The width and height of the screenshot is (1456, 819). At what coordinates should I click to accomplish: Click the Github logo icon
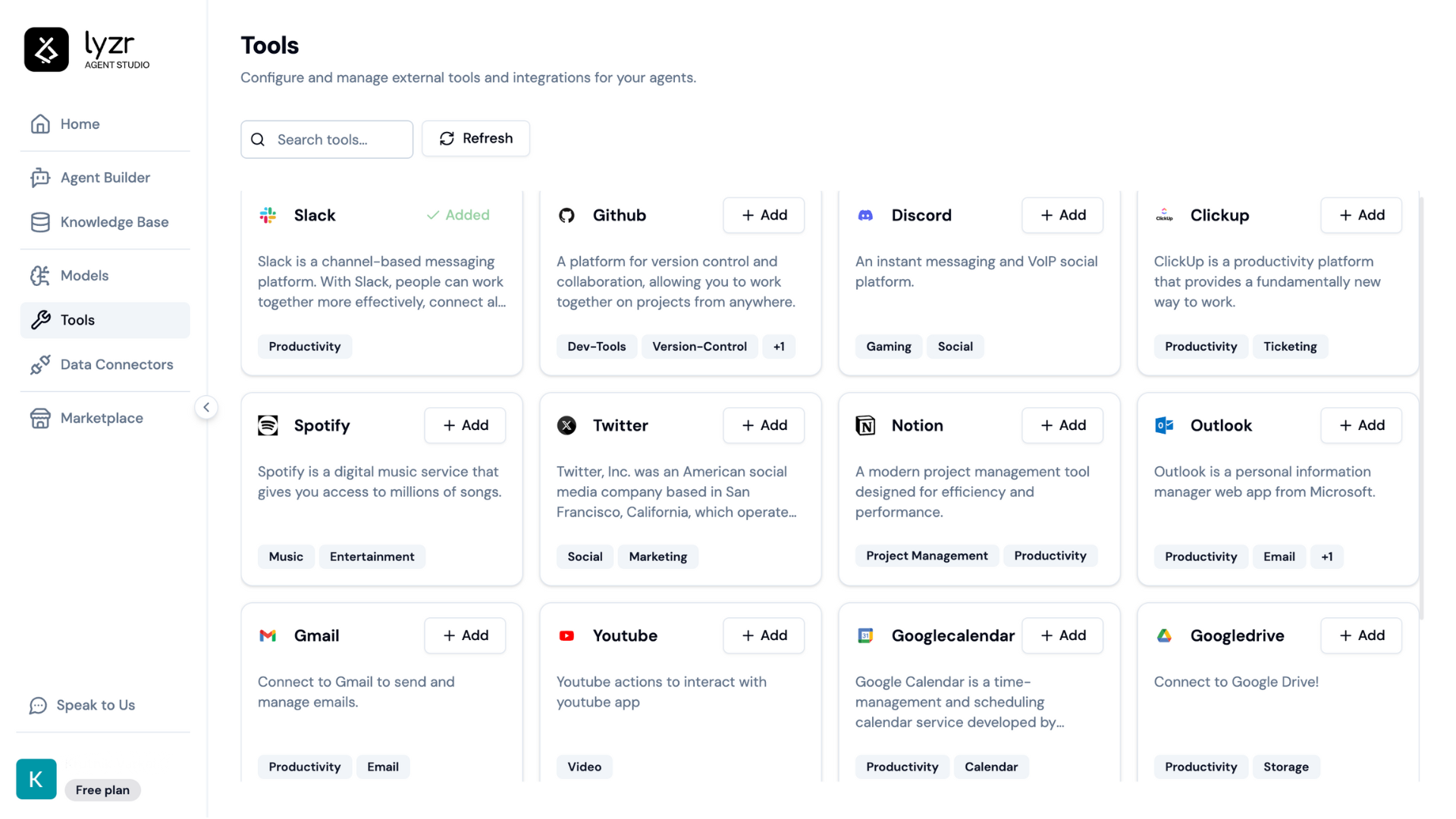click(x=566, y=215)
